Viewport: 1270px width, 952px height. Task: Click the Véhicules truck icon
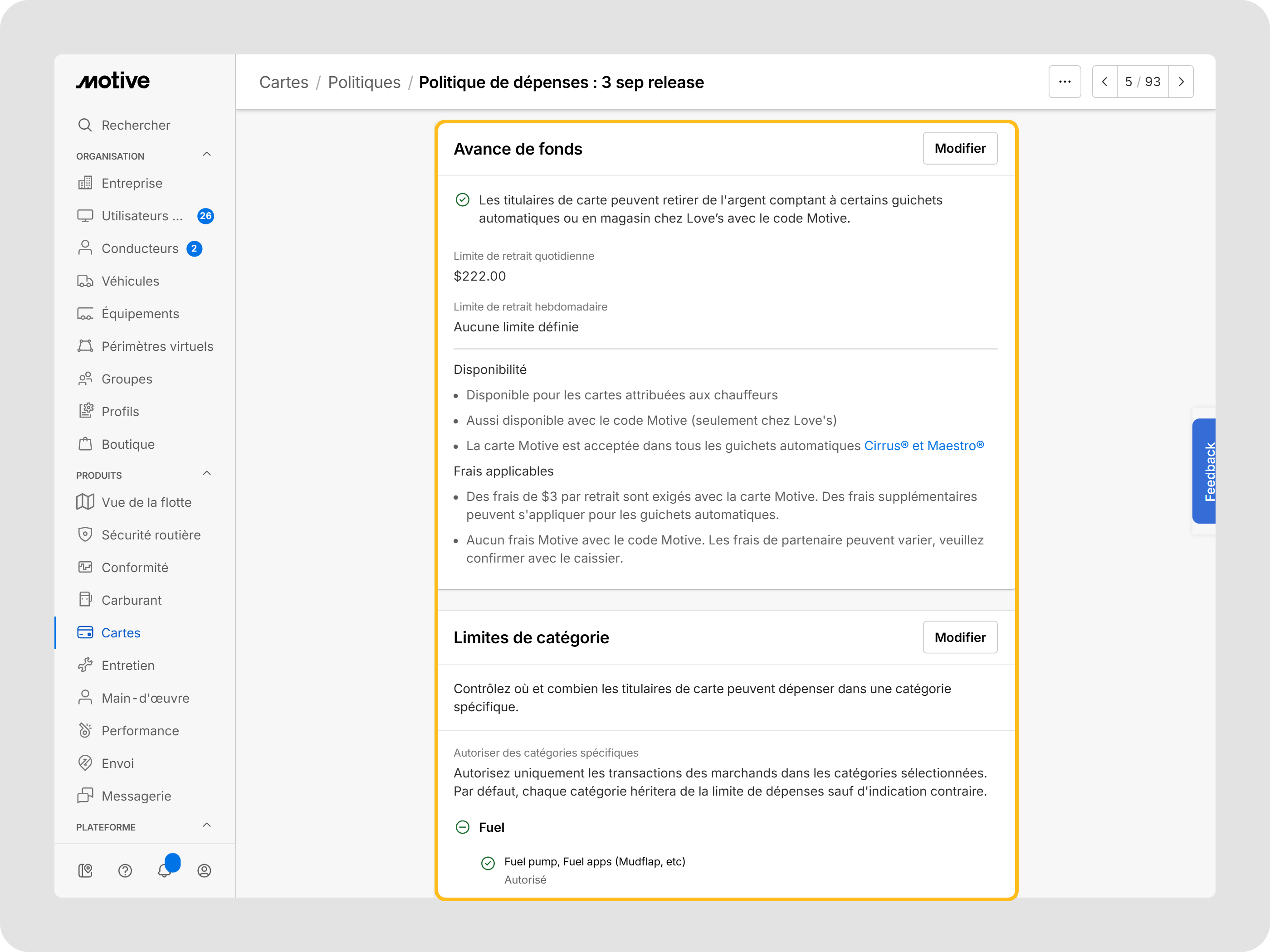[85, 281]
